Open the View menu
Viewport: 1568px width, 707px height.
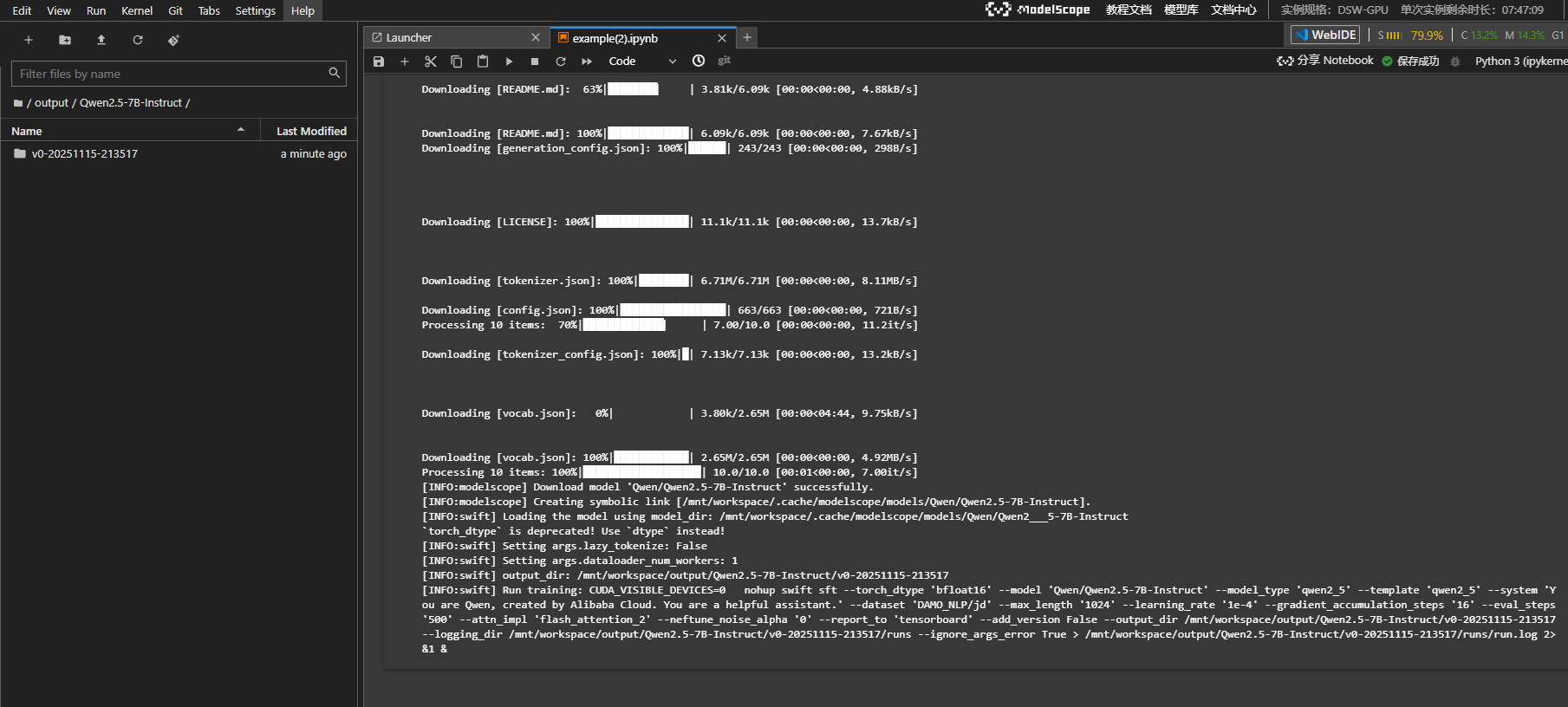click(59, 10)
